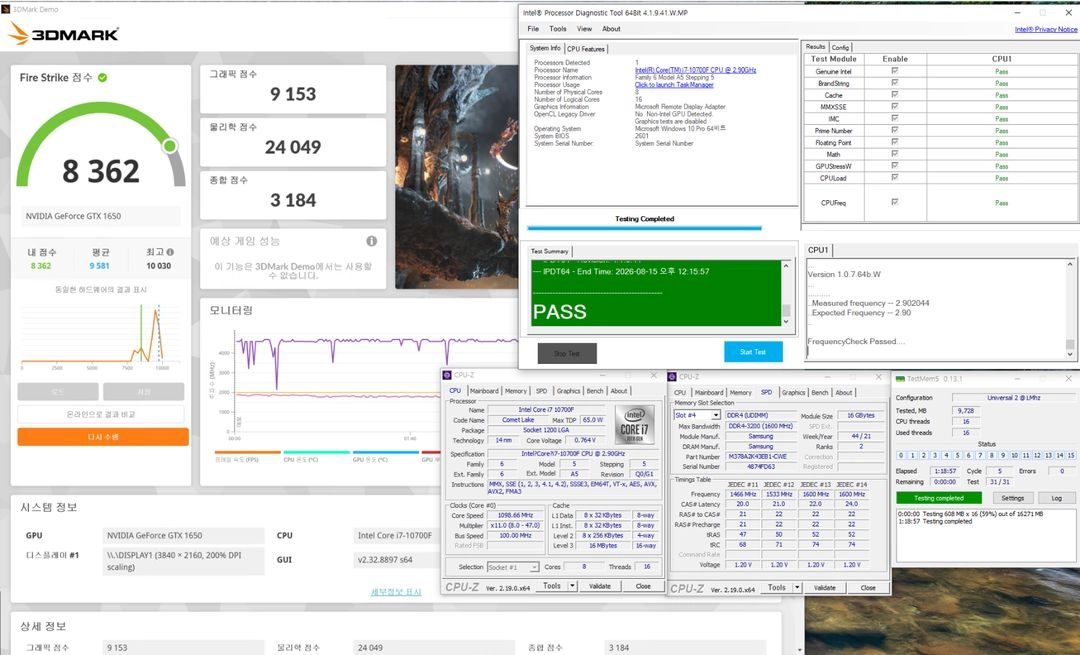Click the Test Summary scroll-up arrow
The height and width of the screenshot is (655, 1080).
pyautogui.click(x=786, y=265)
